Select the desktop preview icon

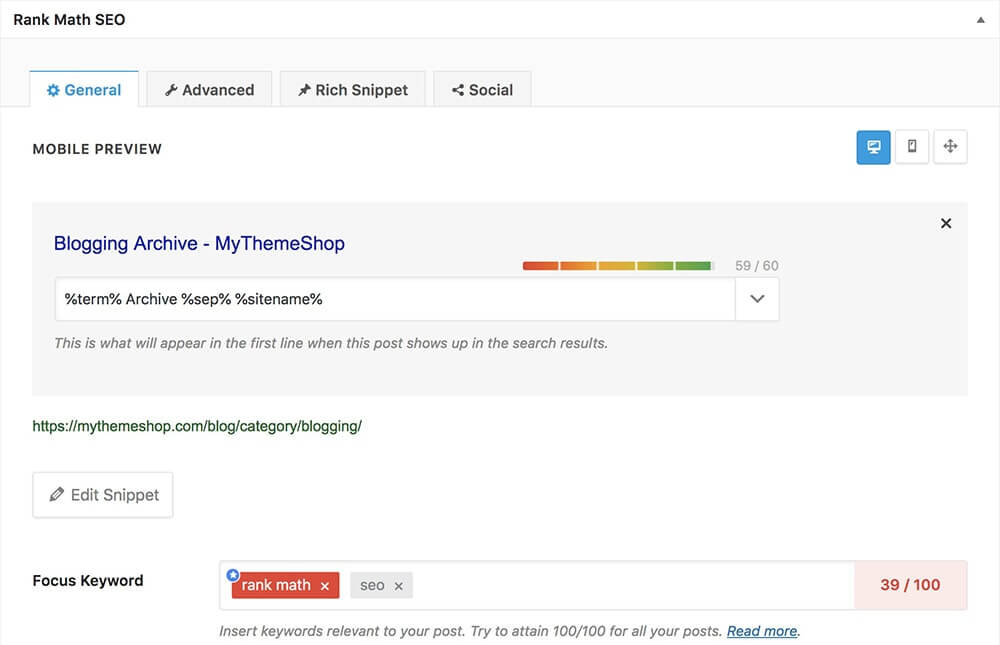click(x=873, y=147)
